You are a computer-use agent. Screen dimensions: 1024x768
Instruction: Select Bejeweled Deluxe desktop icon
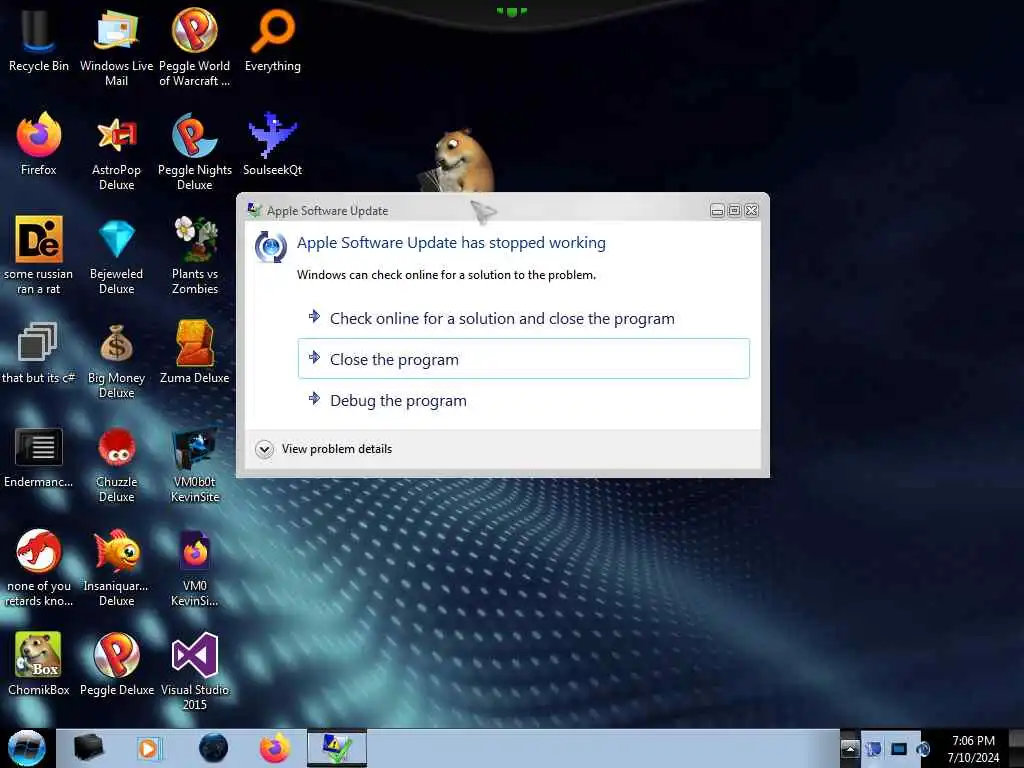116,255
